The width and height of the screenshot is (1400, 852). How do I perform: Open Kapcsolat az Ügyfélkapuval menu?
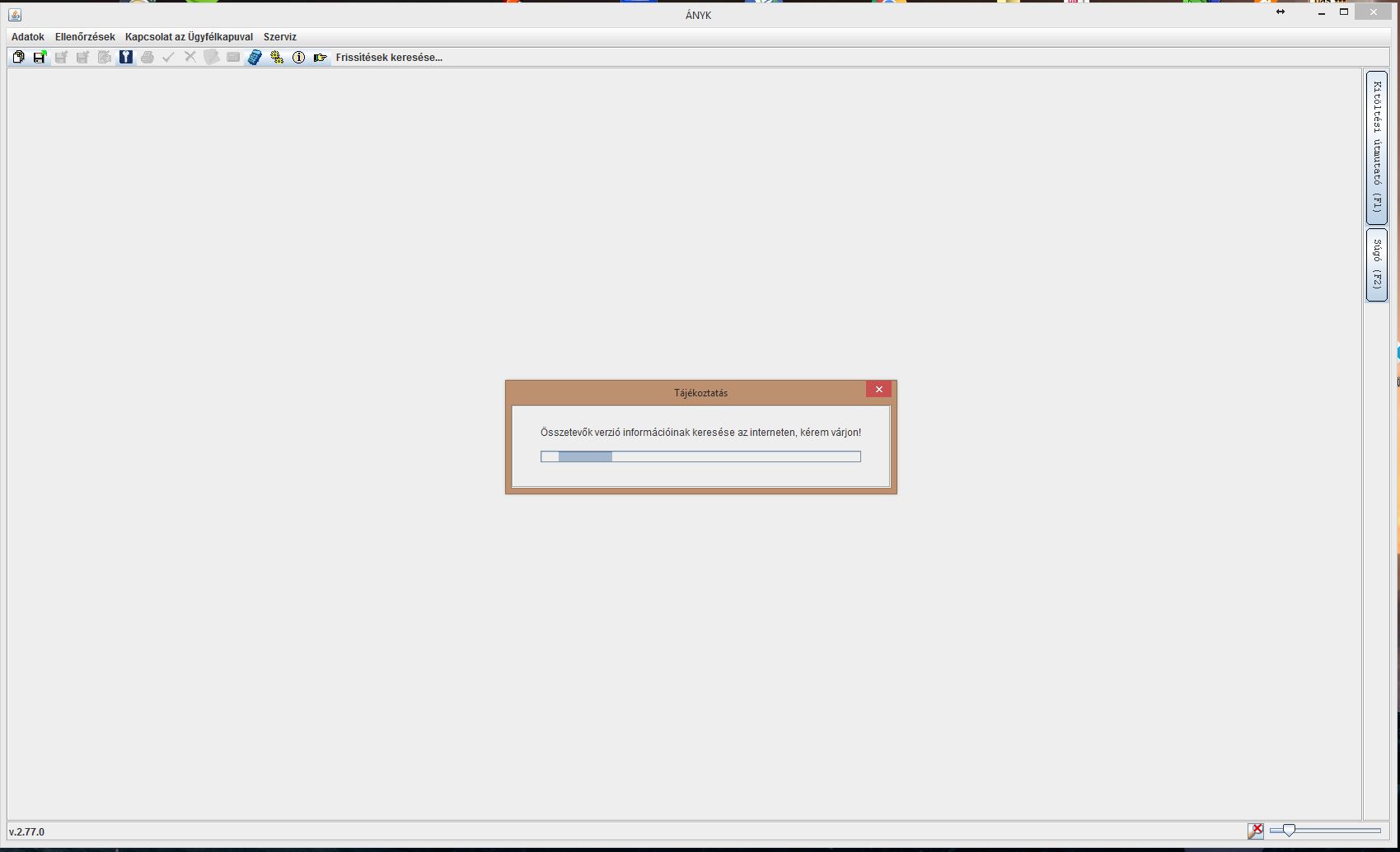click(189, 37)
